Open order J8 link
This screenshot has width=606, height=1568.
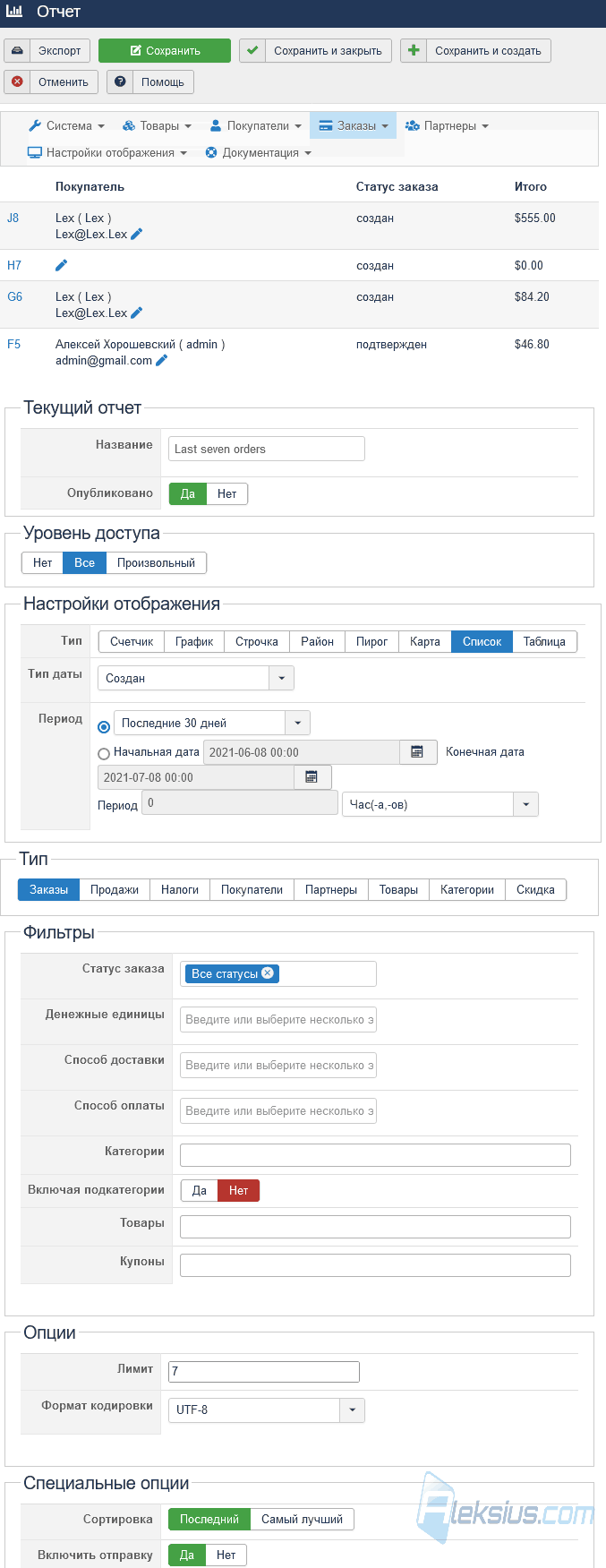point(13,218)
